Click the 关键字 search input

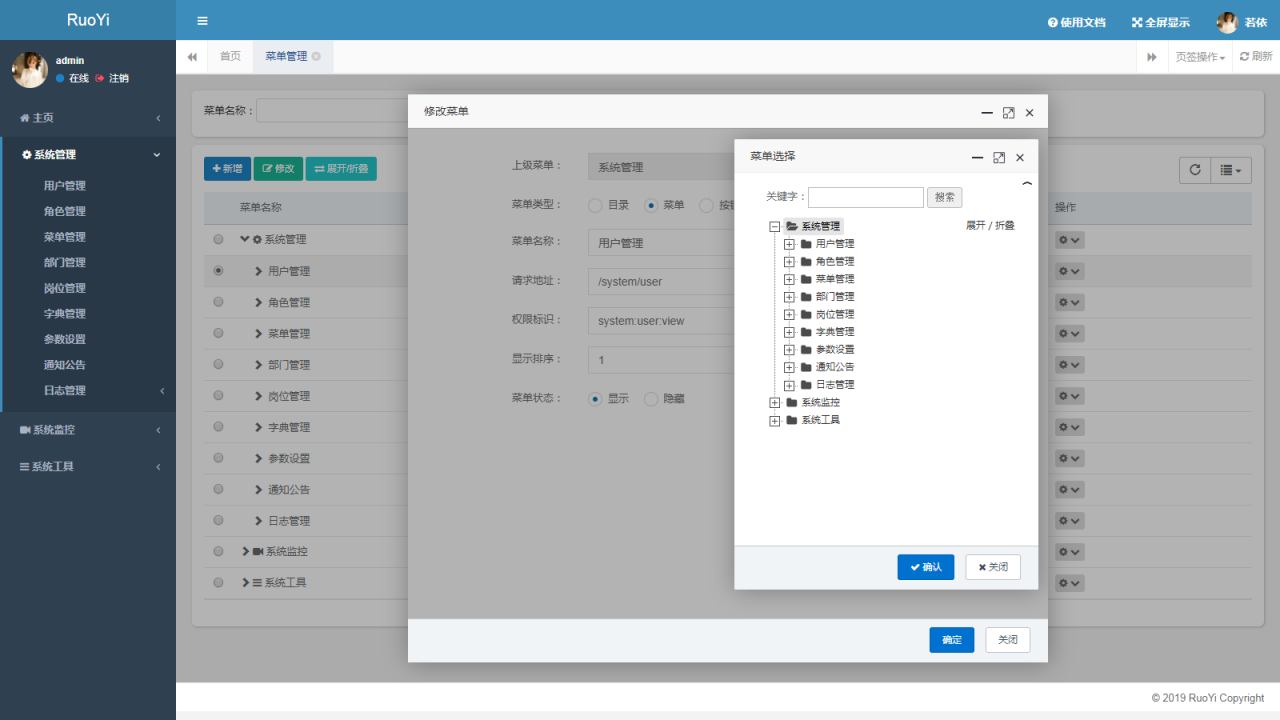(865, 198)
